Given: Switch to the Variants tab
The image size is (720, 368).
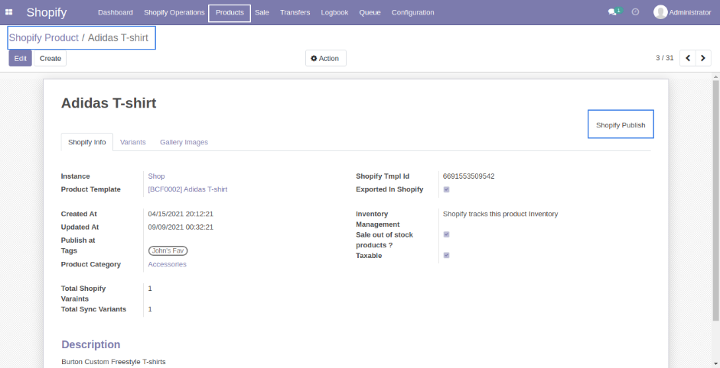Looking at the screenshot, I should 133,142.
